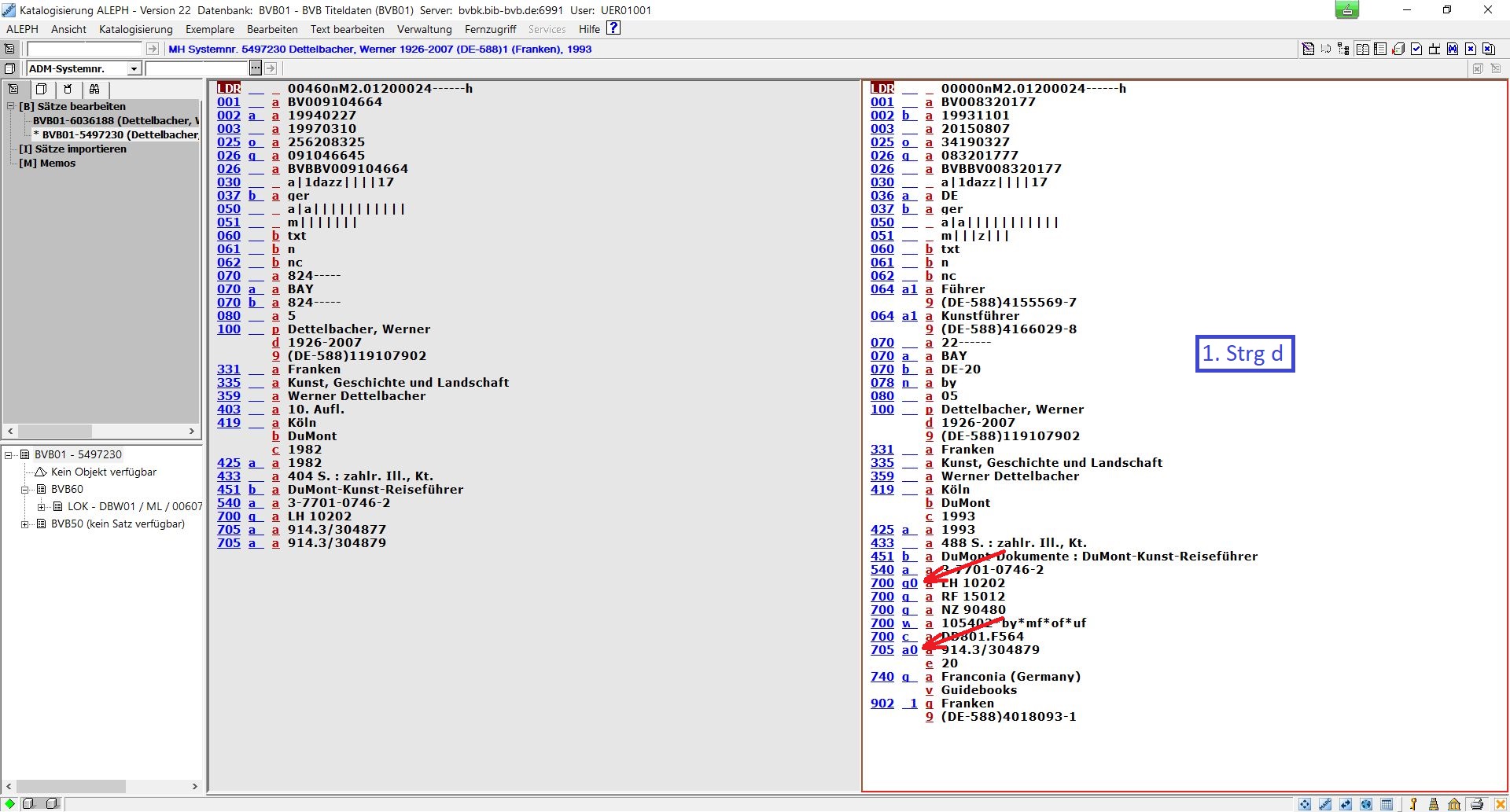Open the ADM-Systemnr. dropdown

pos(134,69)
